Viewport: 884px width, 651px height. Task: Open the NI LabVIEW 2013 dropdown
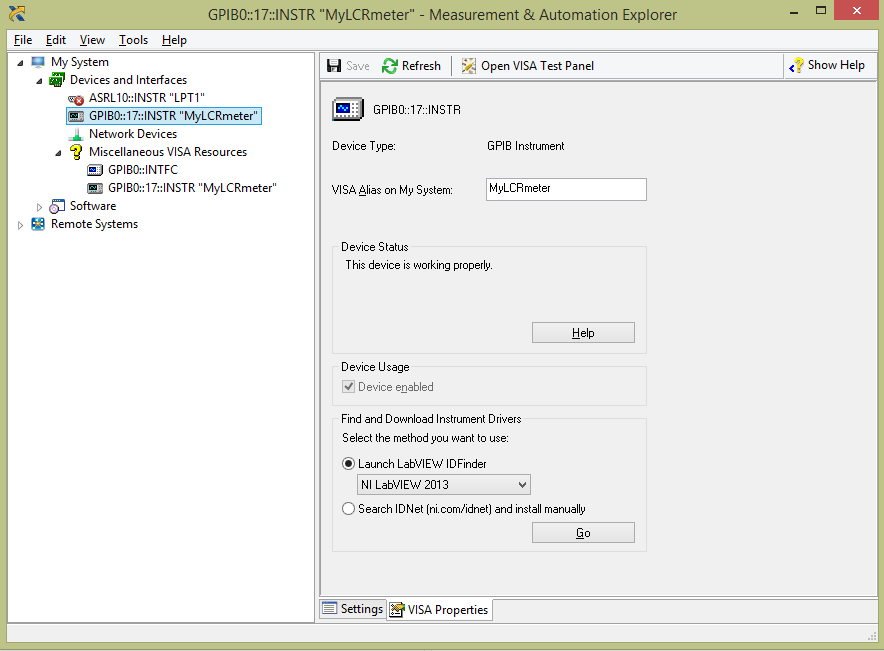coord(444,485)
